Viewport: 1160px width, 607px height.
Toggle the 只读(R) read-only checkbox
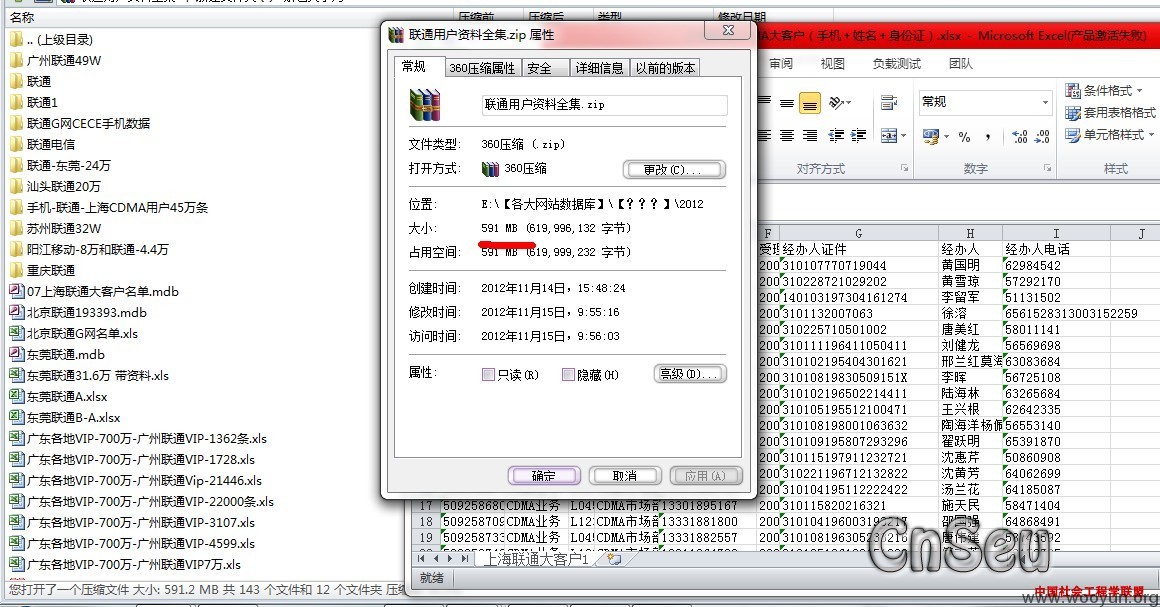(488, 375)
